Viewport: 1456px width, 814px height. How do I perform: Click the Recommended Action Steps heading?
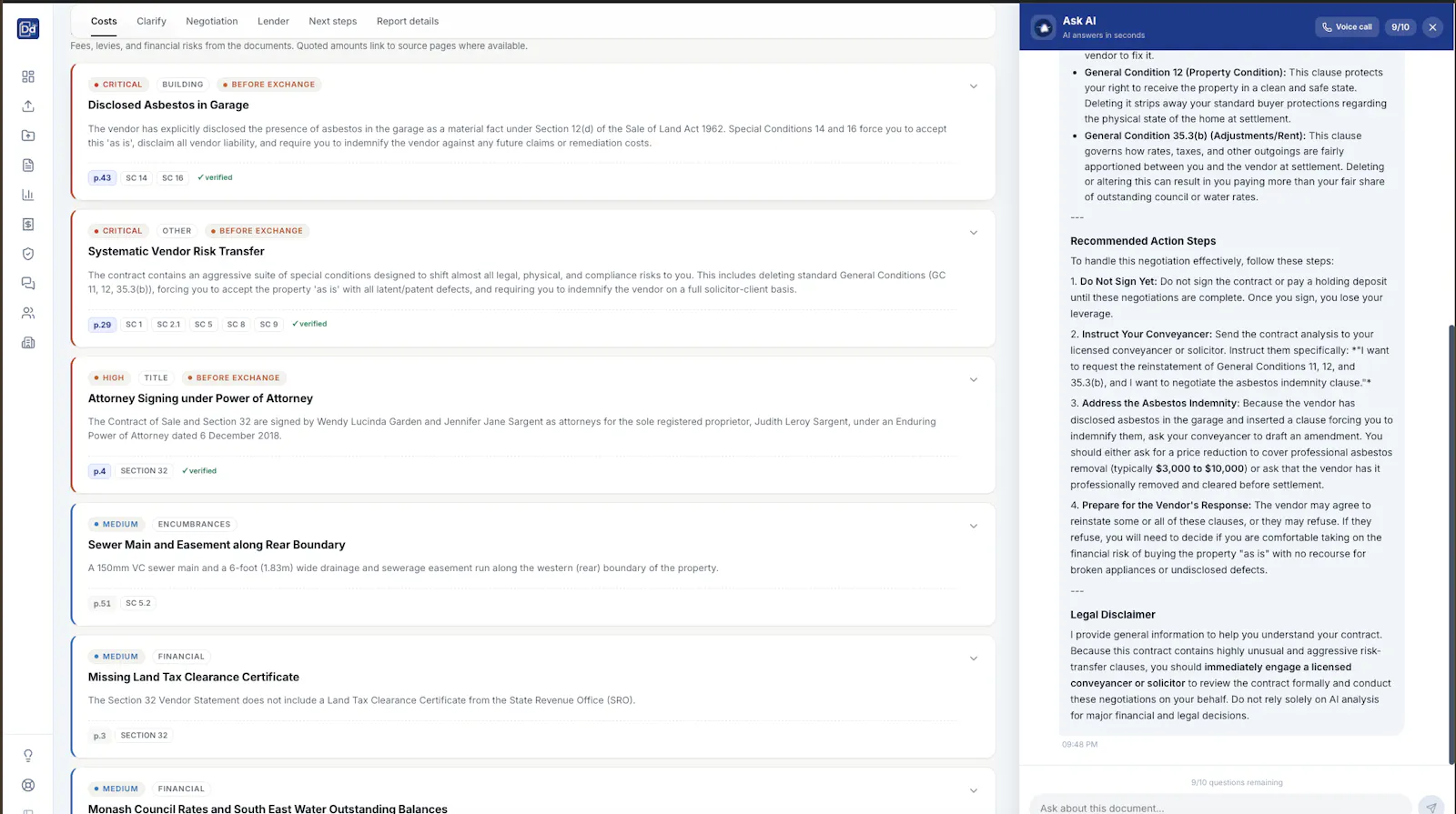coord(1143,241)
